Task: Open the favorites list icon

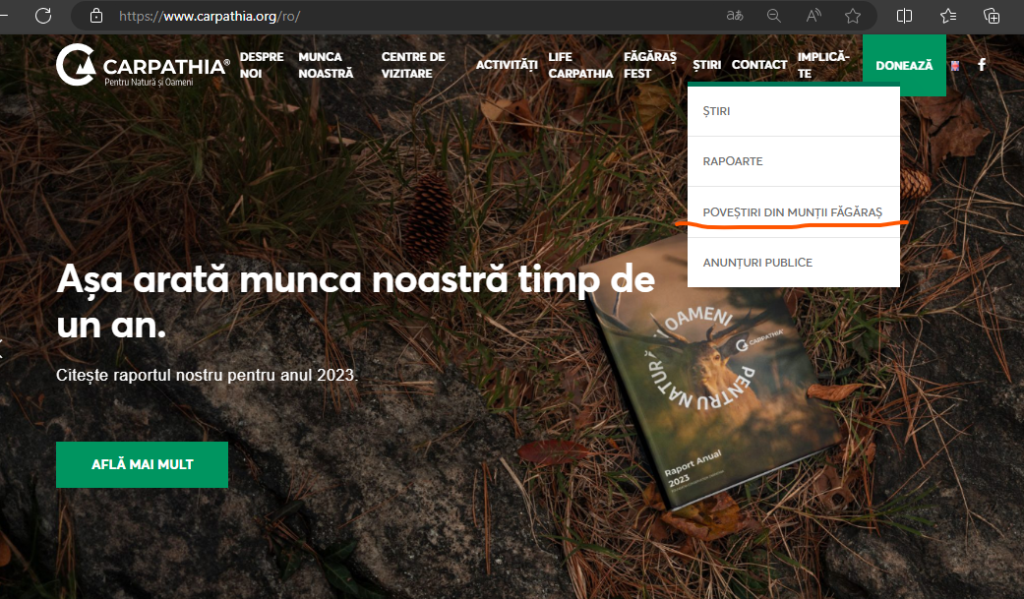Action: 948,16
